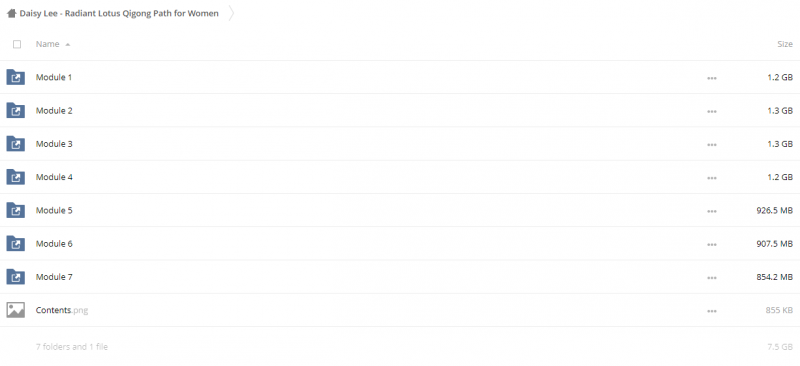Open the Module 1 shared folder icon

coord(15,77)
